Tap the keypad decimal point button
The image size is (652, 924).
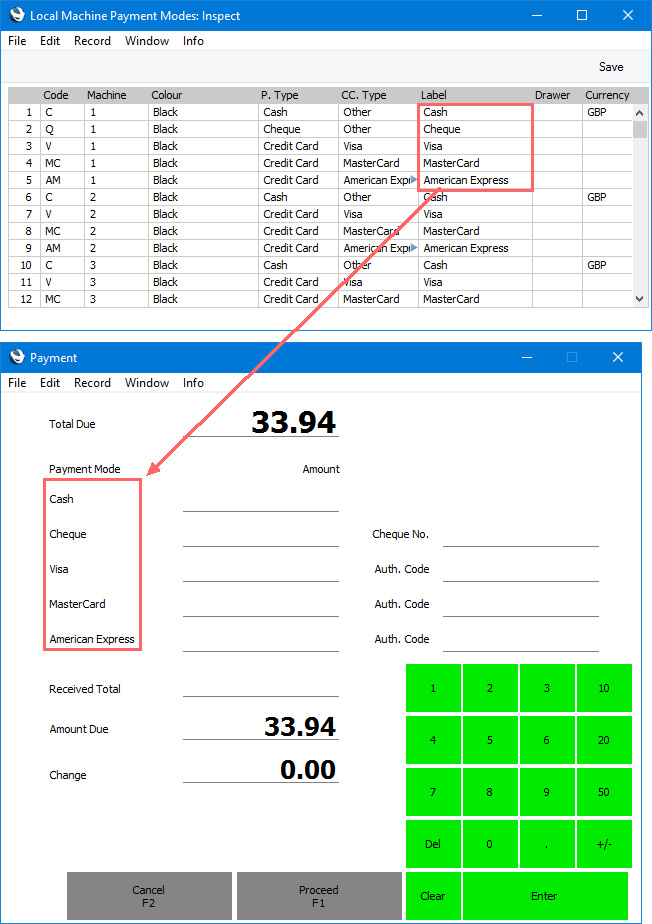(x=547, y=844)
